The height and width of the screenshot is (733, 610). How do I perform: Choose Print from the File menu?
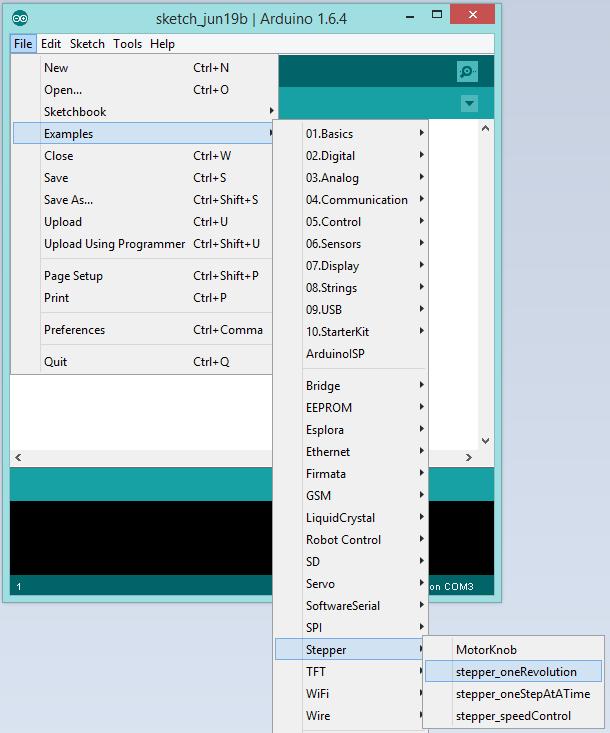click(143, 298)
